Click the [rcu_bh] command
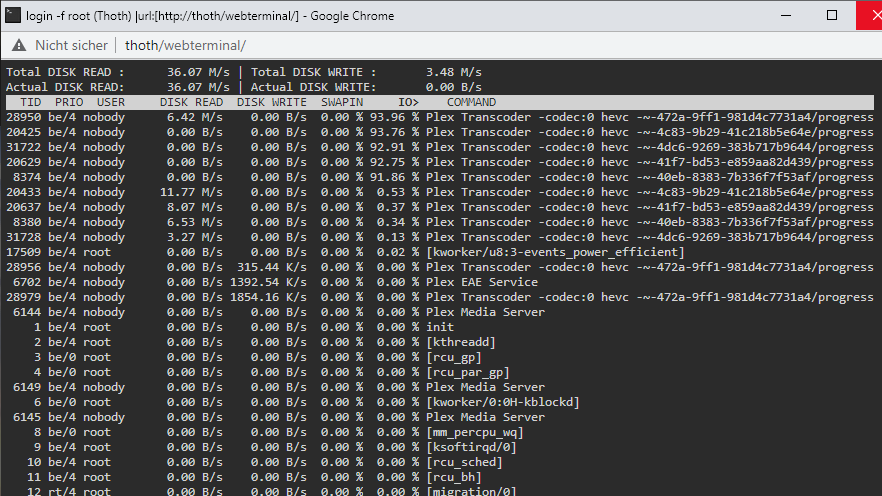 (x=454, y=477)
